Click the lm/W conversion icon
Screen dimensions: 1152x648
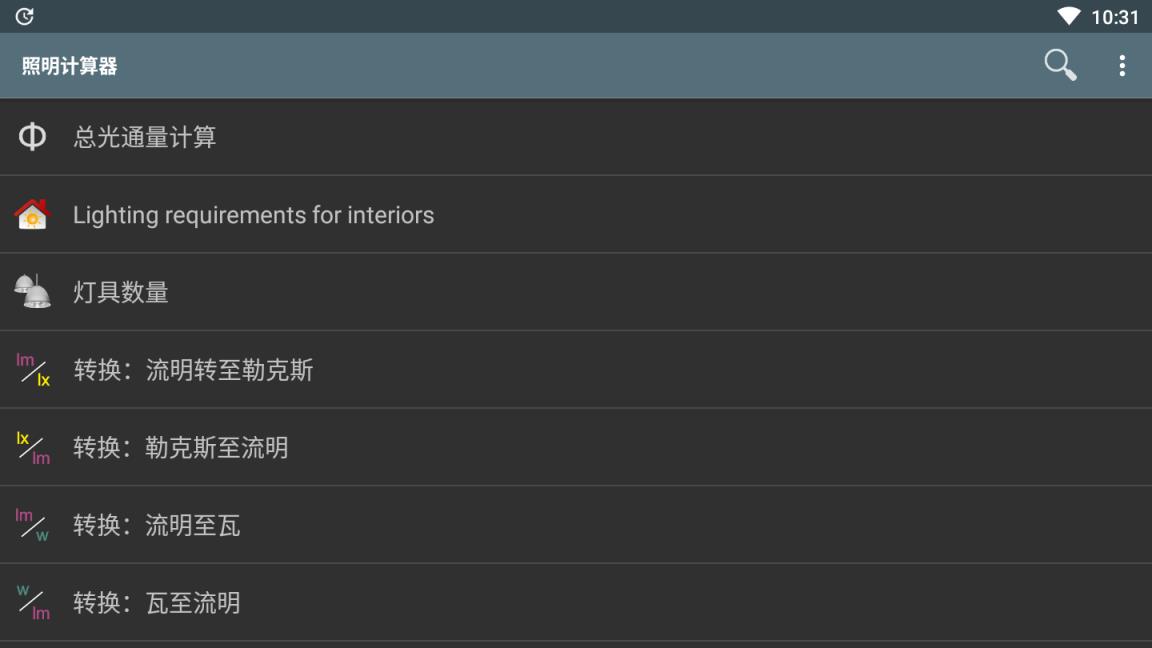(32, 525)
